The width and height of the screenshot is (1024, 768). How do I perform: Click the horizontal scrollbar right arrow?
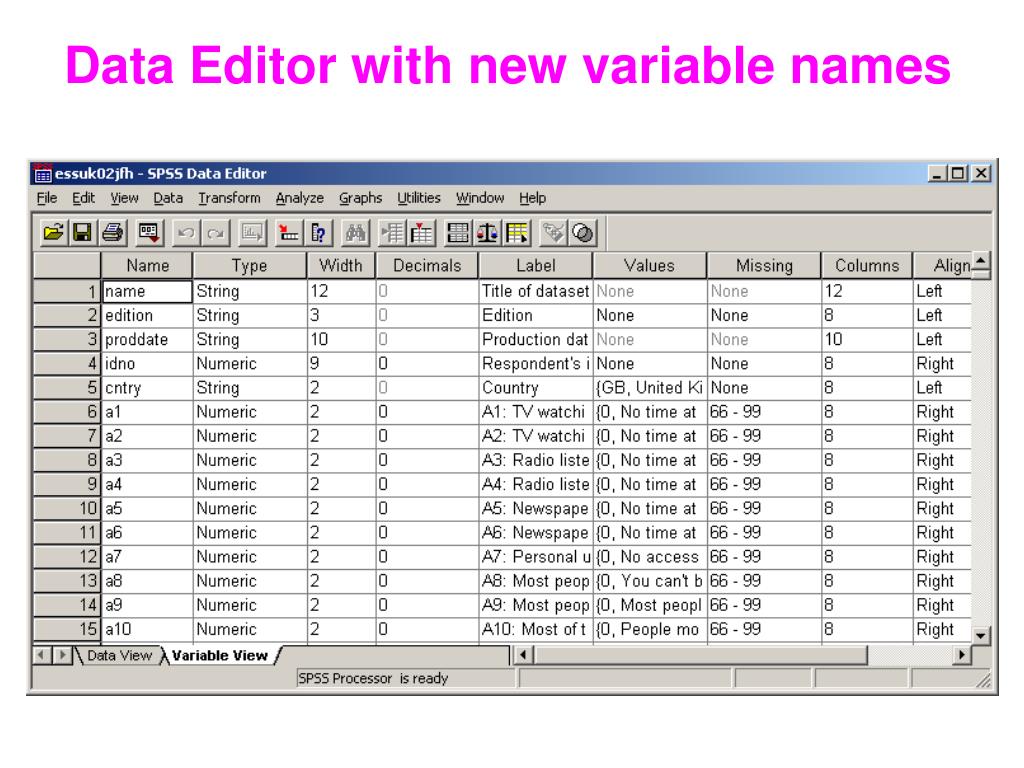(961, 654)
